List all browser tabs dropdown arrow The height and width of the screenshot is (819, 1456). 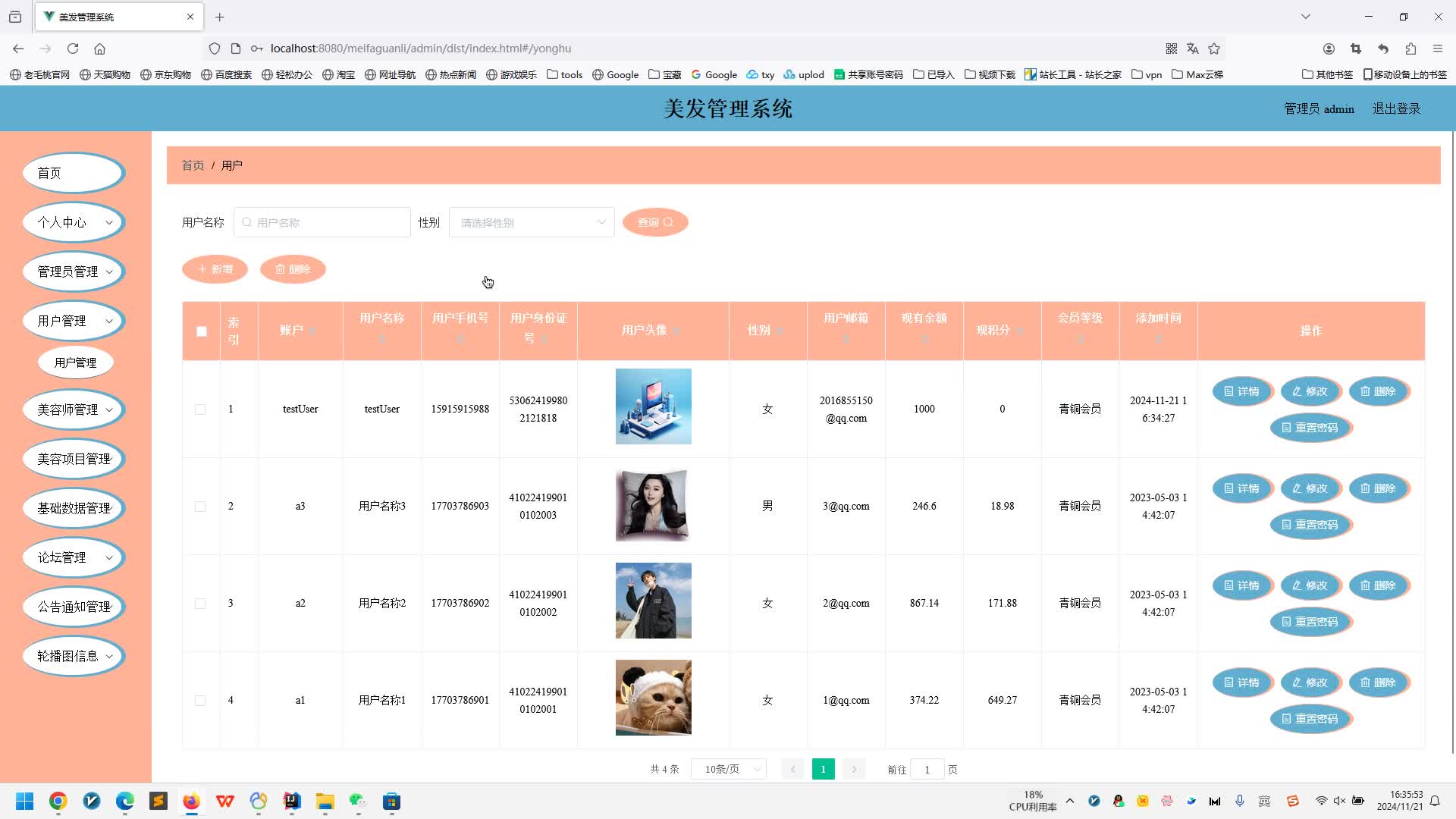pyautogui.click(x=1306, y=17)
